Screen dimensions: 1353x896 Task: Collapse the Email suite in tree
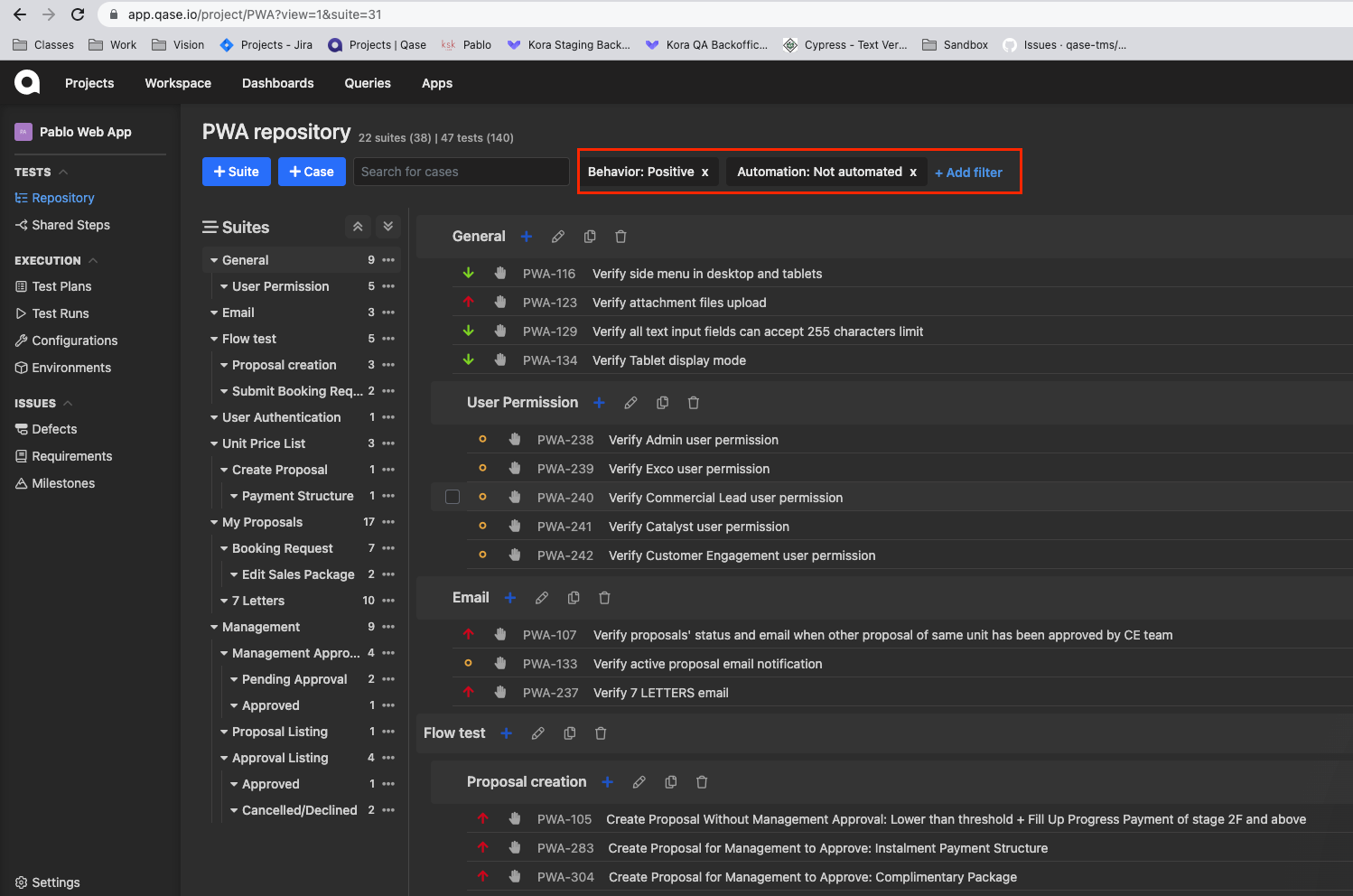tap(214, 313)
